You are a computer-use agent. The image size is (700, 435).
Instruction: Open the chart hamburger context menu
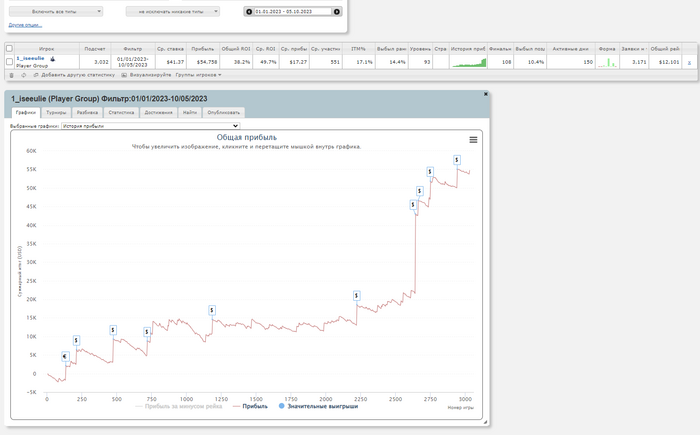pyautogui.click(x=473, y=140)
